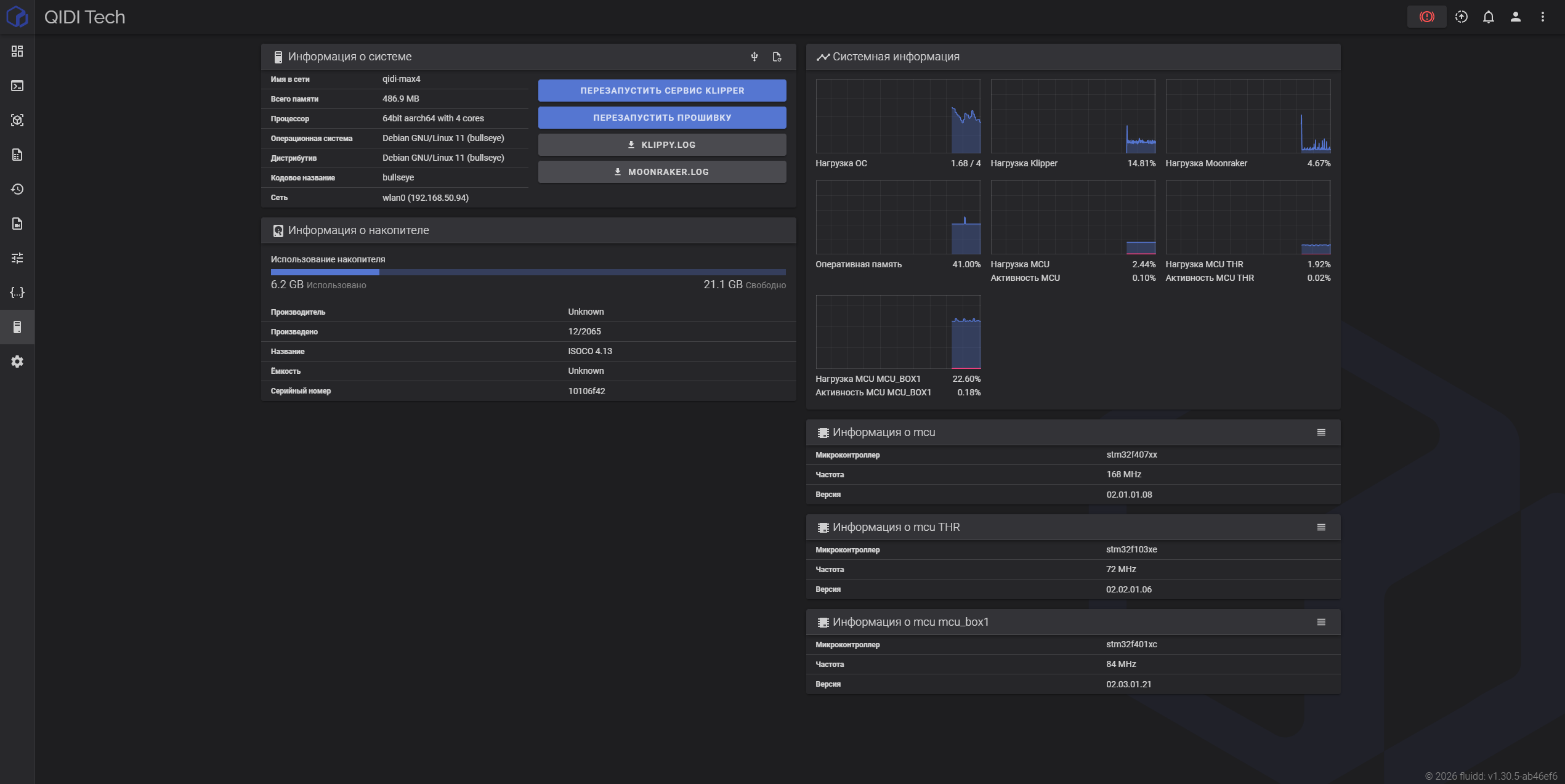
Task: Expand the mcu mcu_box1 info menu
Action: [1321, 622]
